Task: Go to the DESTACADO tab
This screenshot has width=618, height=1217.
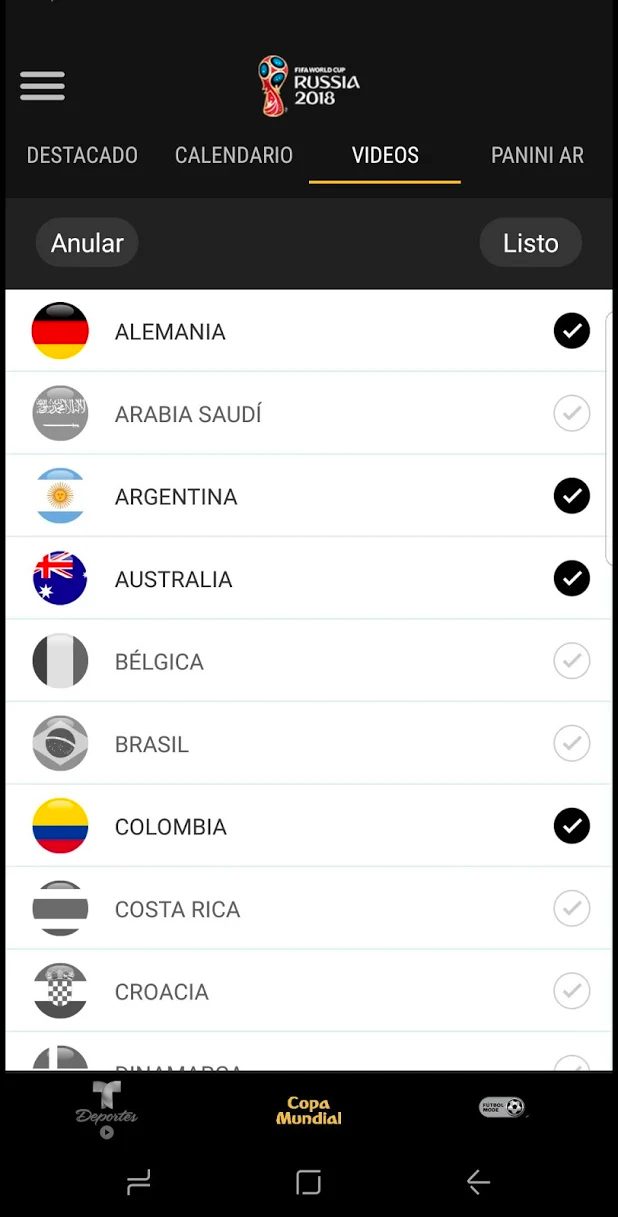Action: 81,155
